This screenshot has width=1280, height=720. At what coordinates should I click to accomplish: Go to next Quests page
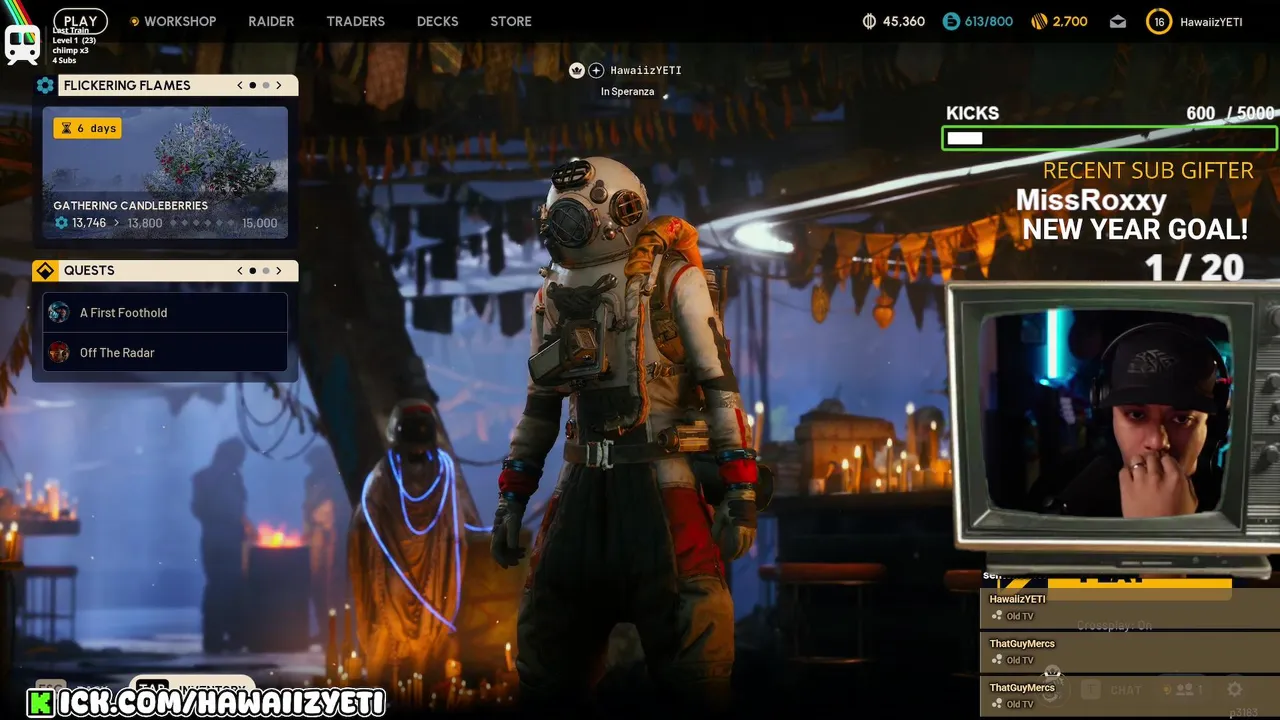point(279,270)
